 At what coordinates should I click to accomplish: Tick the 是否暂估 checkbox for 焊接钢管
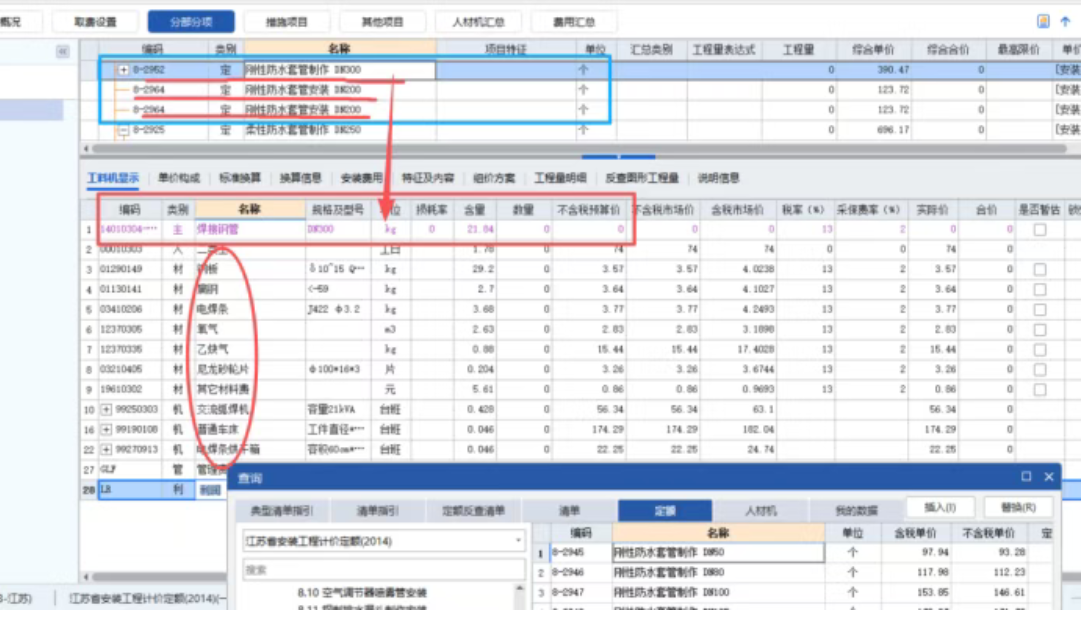tap(1040, 229)
